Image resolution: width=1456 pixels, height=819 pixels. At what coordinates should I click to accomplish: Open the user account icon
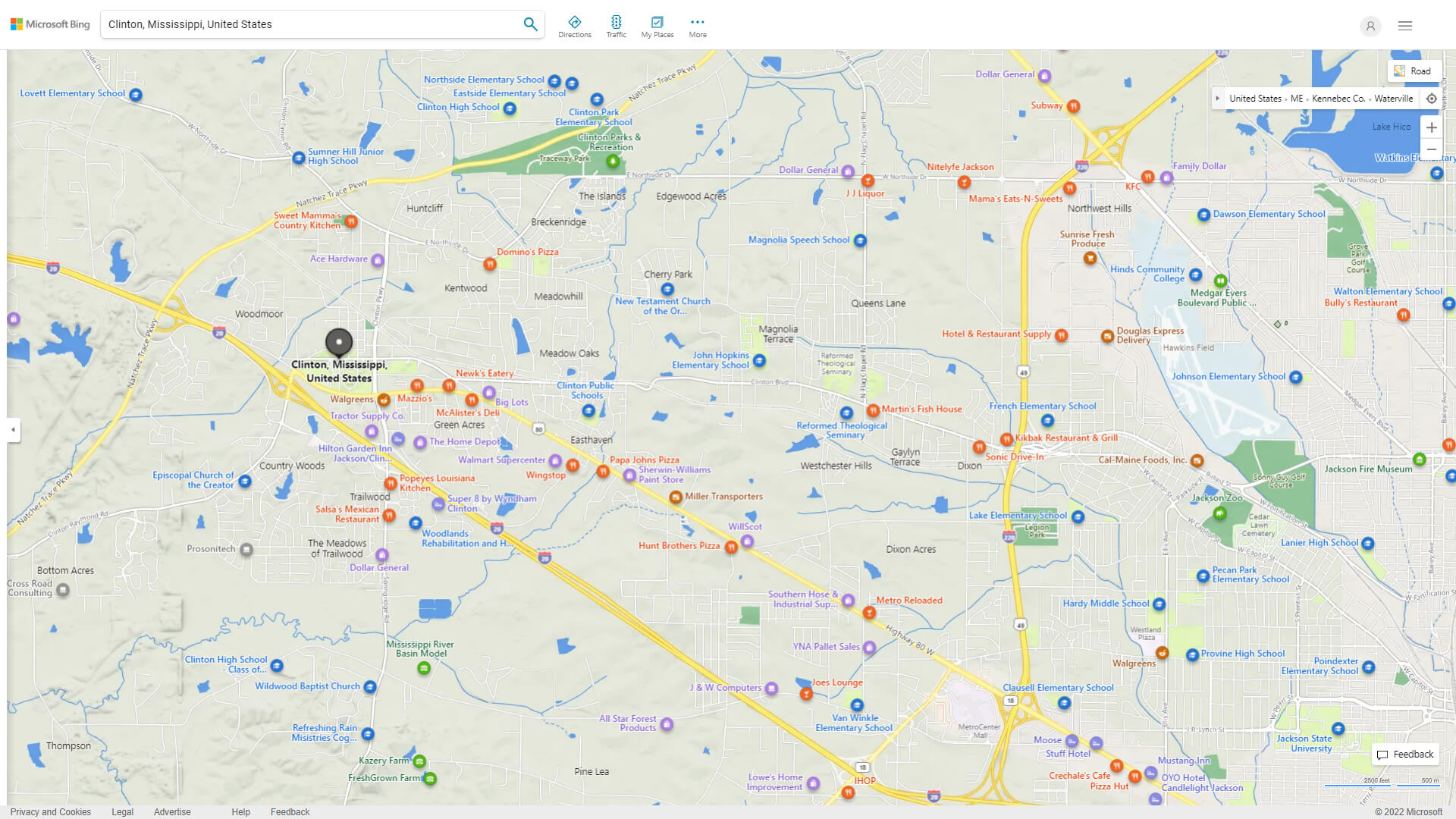(x=1370, y=27)
